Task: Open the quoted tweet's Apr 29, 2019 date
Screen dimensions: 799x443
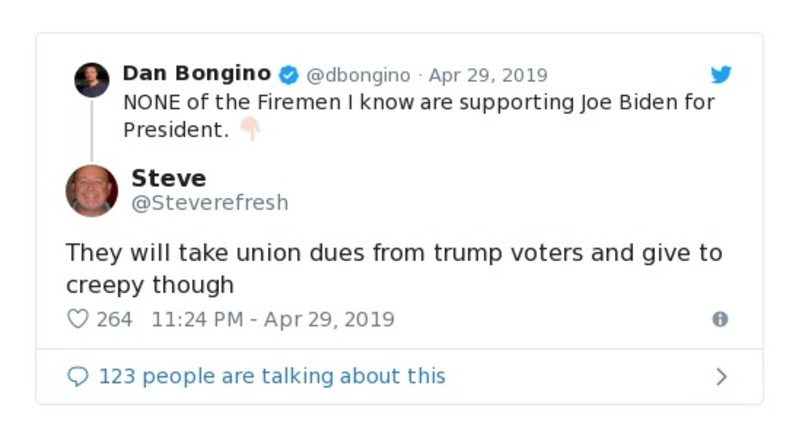Action: [x=488, y=75]
